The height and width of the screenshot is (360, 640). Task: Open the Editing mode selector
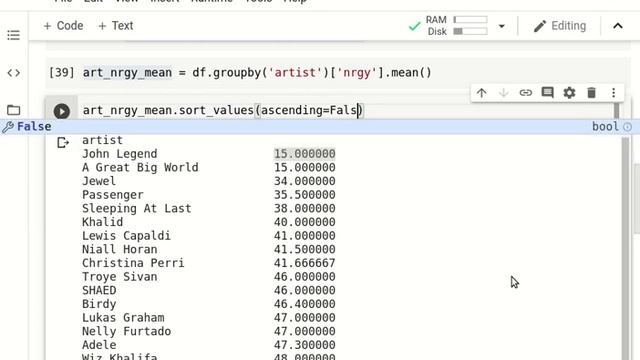click(560, 26)
